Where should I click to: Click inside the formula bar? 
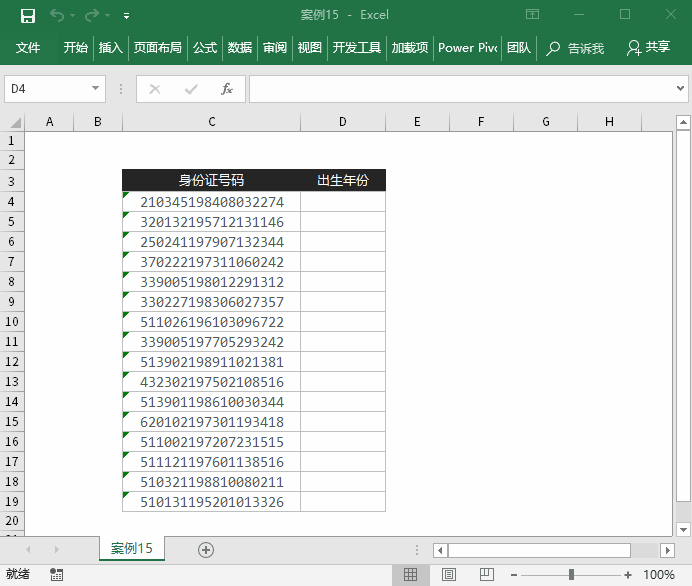[x=461, y=89]
